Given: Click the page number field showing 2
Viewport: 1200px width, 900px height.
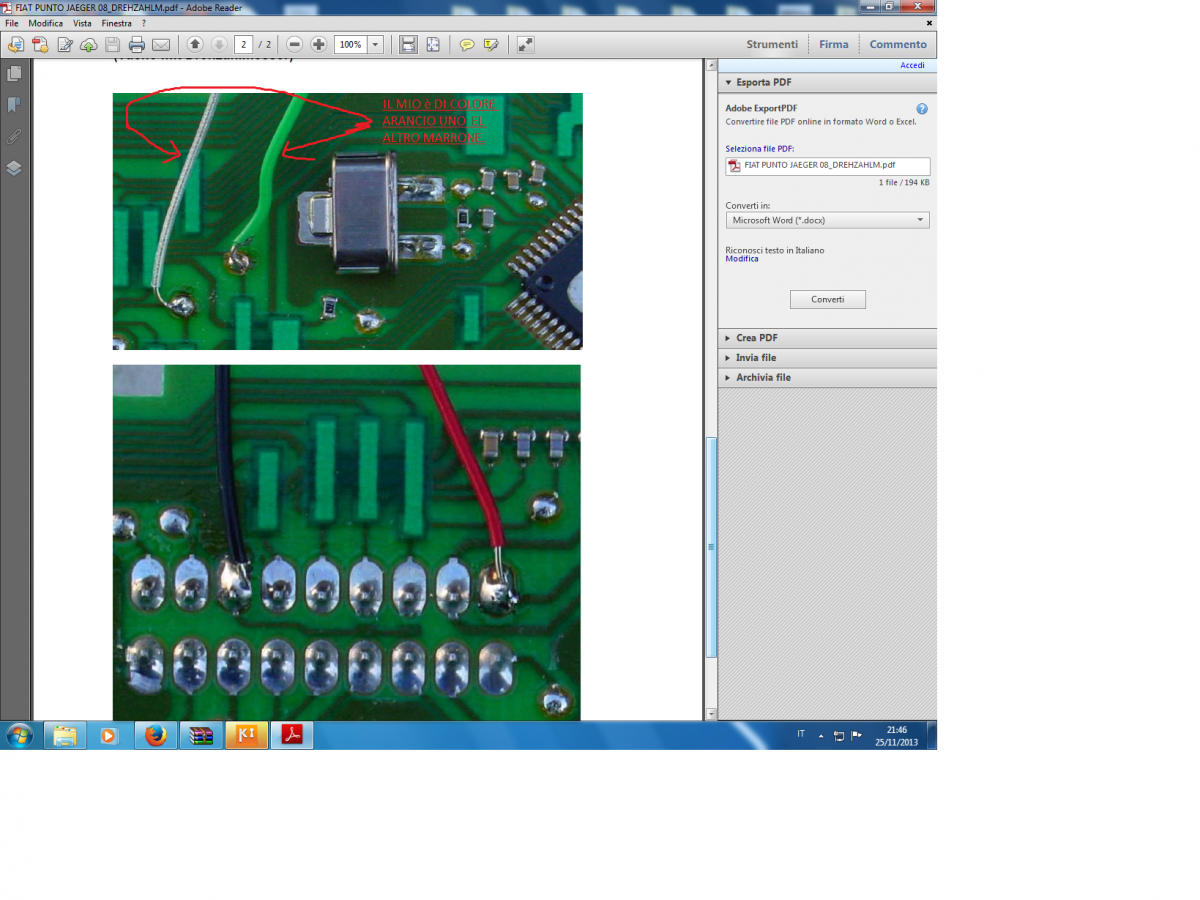Looking at the screenshot, I should point(244,44).
